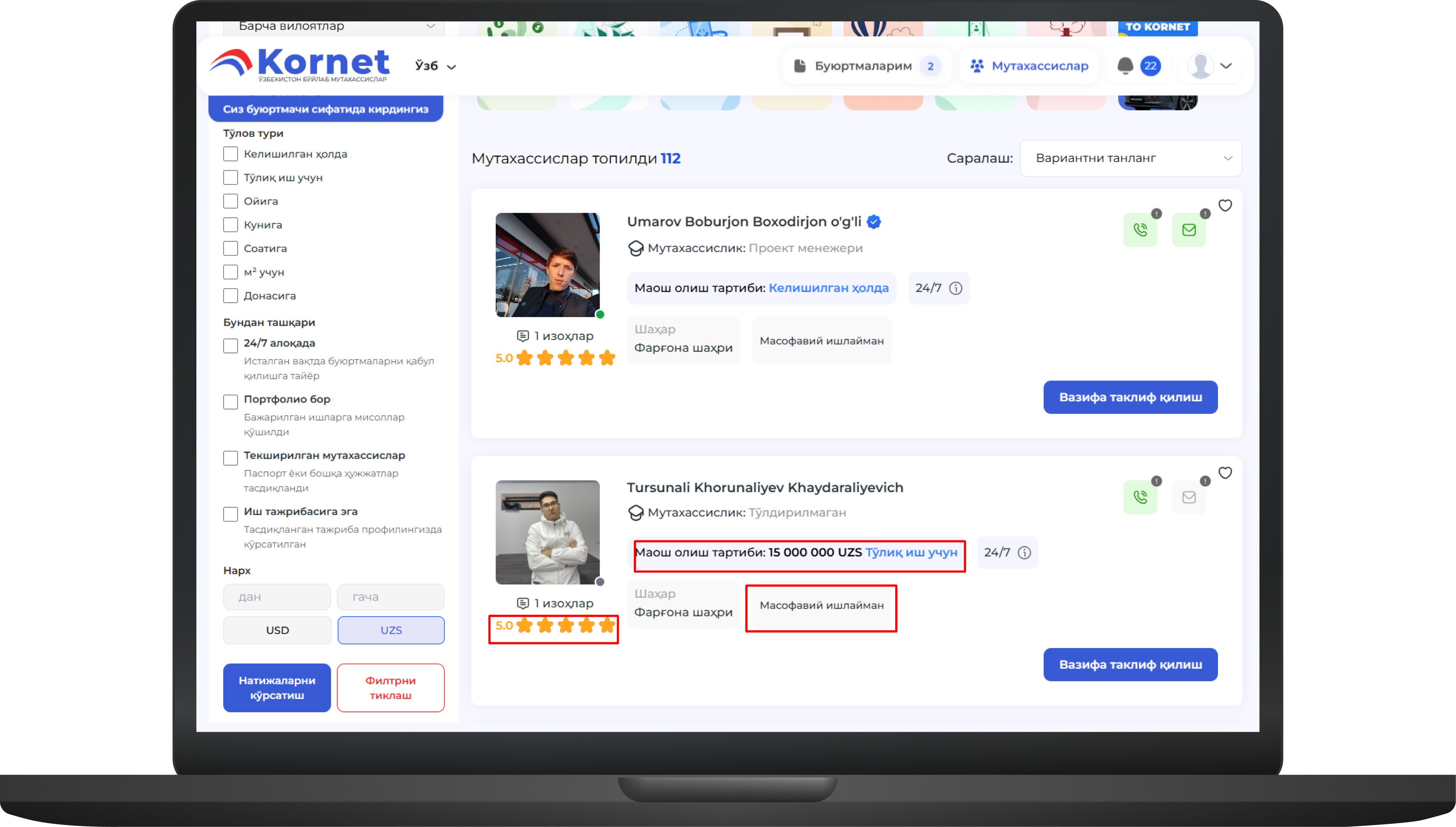Expand the Вариантни танланг sorting dropdown
Viewport: 1456px width, 827px height.
click(x=1130, y=158)
